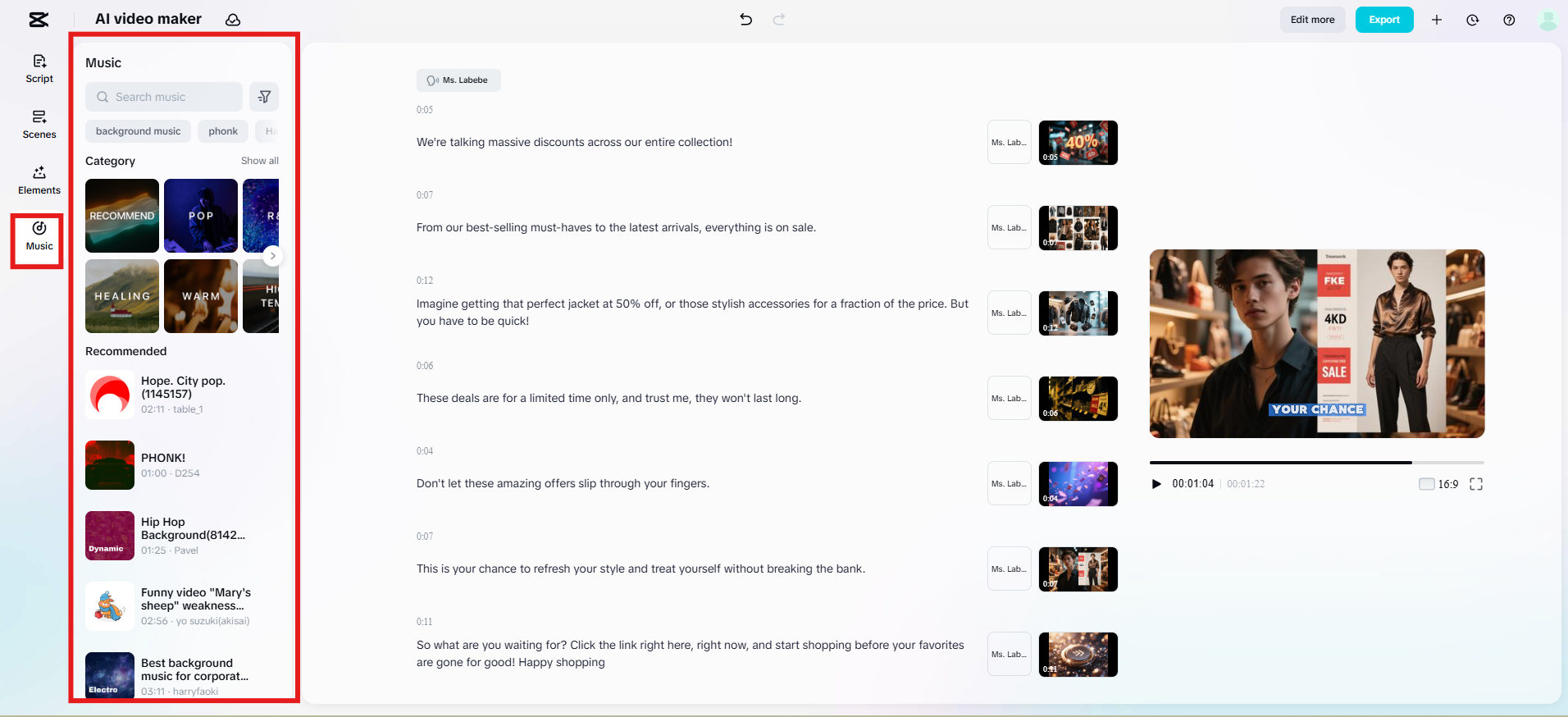Open the Elements panel
Viewport: 1568px width, 717px height.
[x=39, y=180]
